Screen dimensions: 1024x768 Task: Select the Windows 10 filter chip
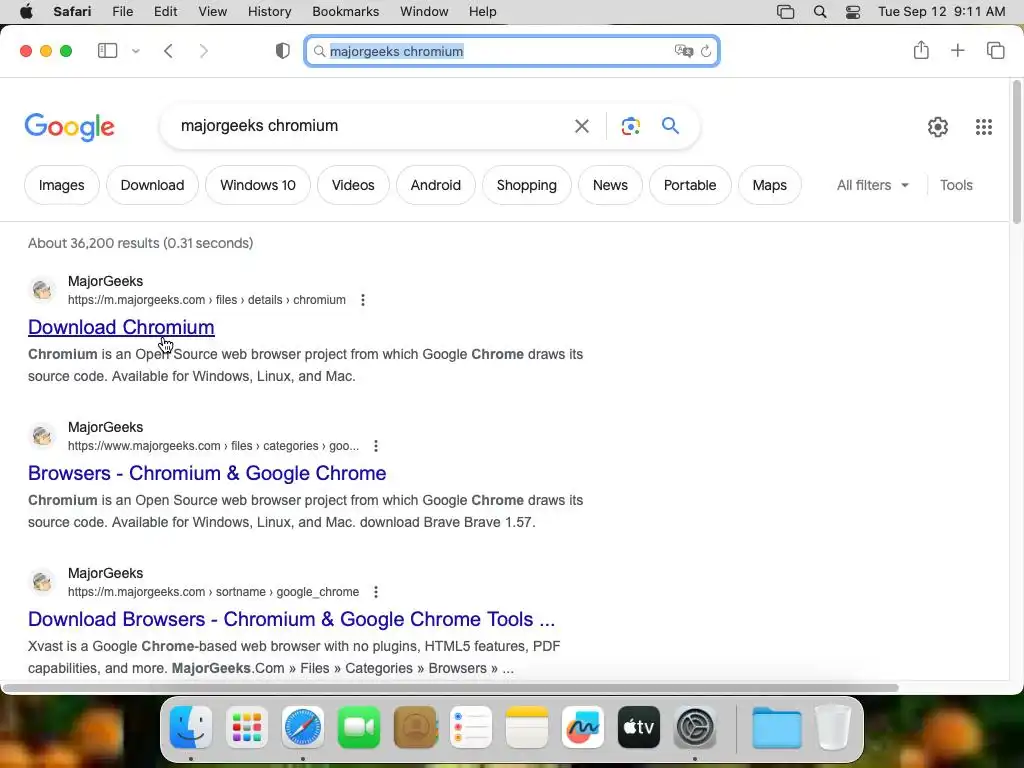click(258, 185)
